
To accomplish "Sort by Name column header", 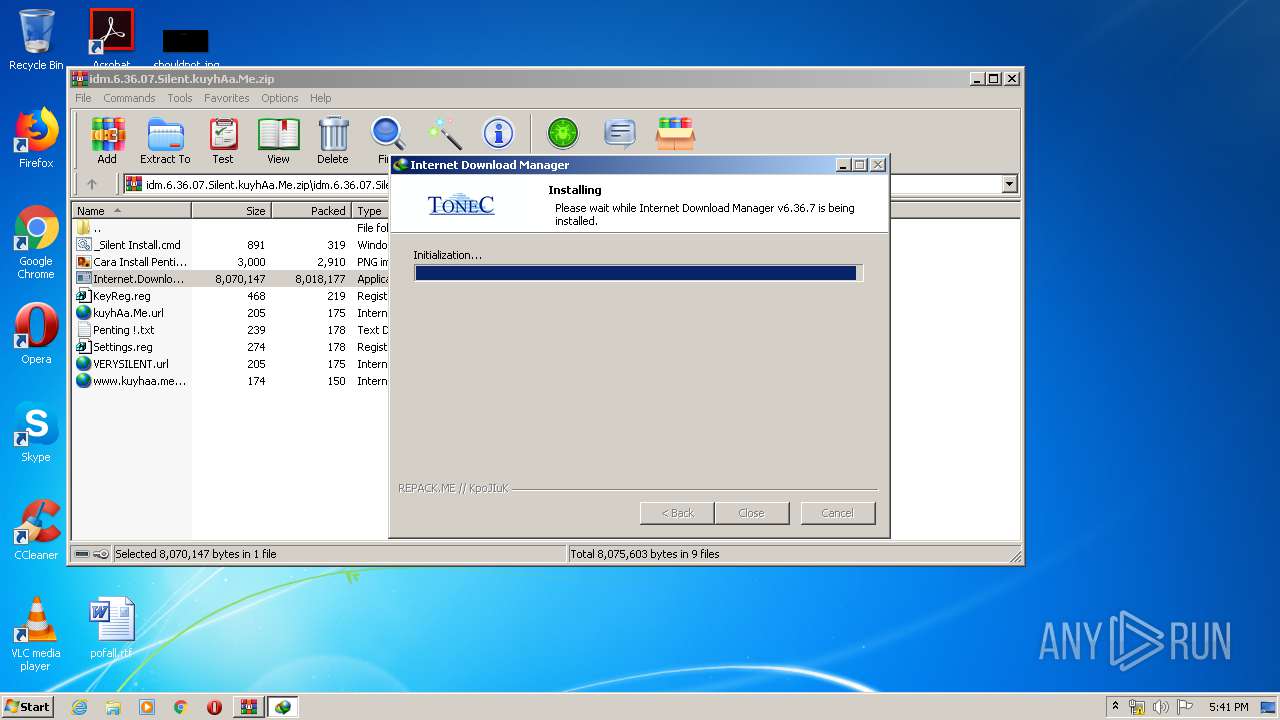I will coord(131,211).
